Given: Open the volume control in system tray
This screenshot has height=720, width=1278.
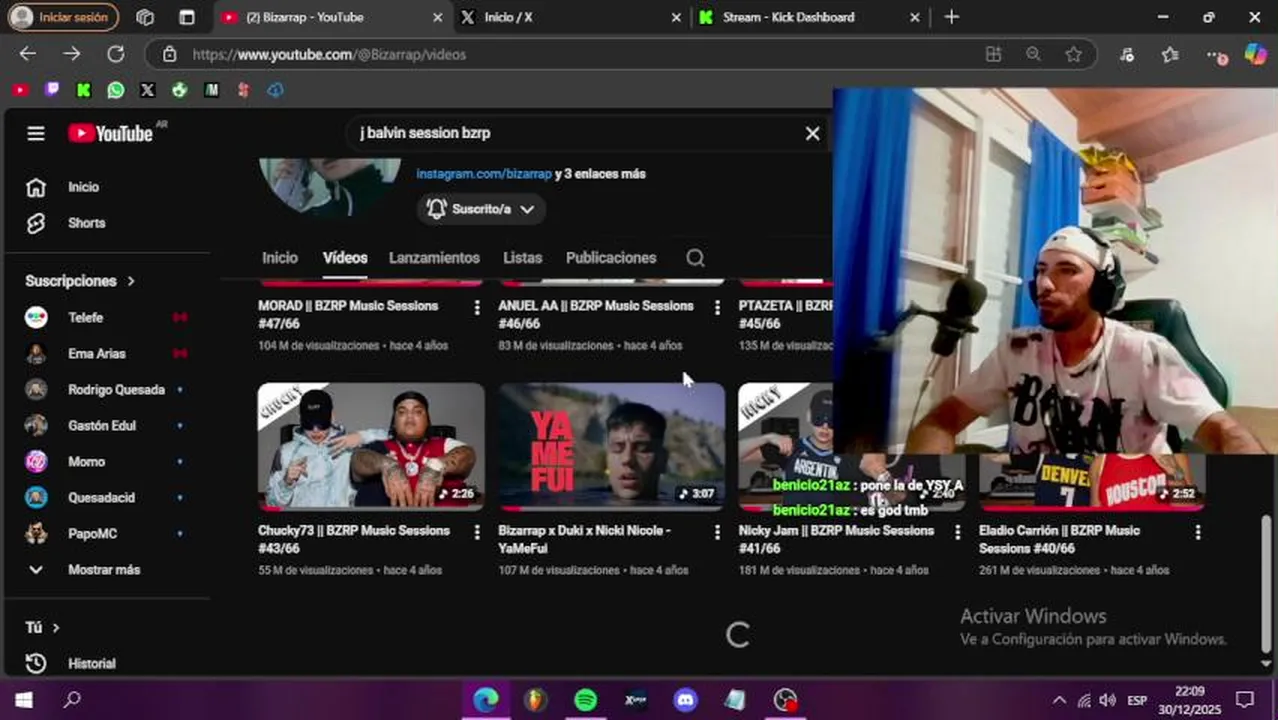Looking at the screenshot, I should click(1107, 700).
